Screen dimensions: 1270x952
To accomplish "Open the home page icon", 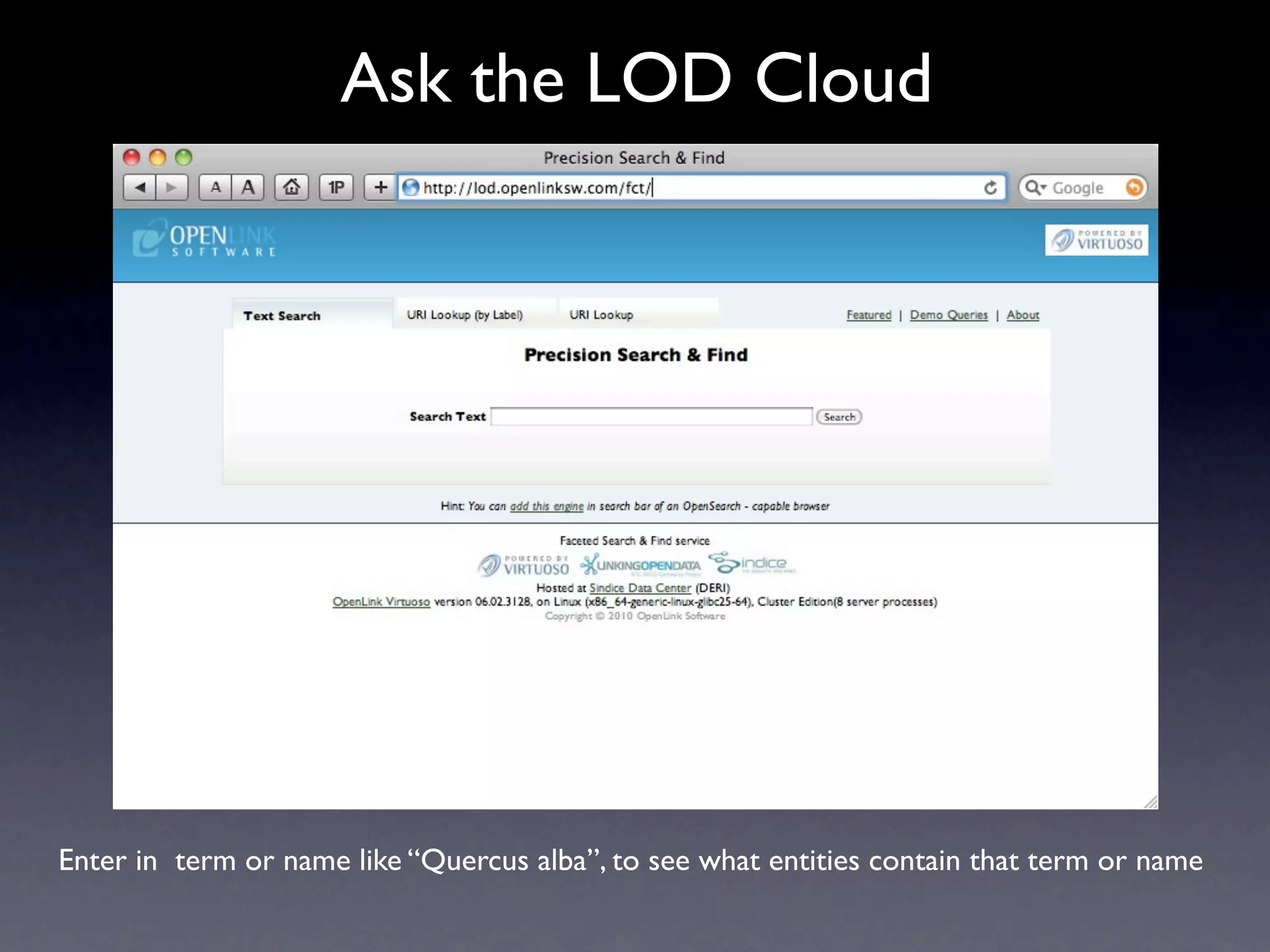I will (291, 187).
